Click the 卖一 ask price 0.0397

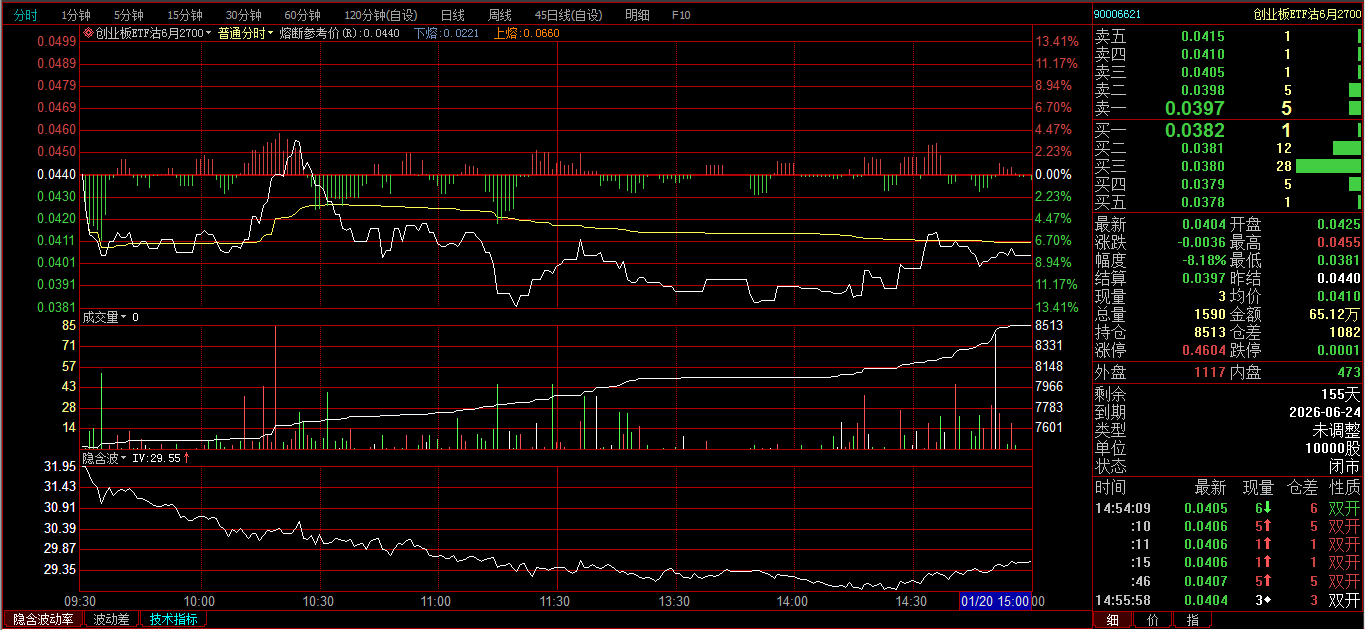tap(1194, 108)
